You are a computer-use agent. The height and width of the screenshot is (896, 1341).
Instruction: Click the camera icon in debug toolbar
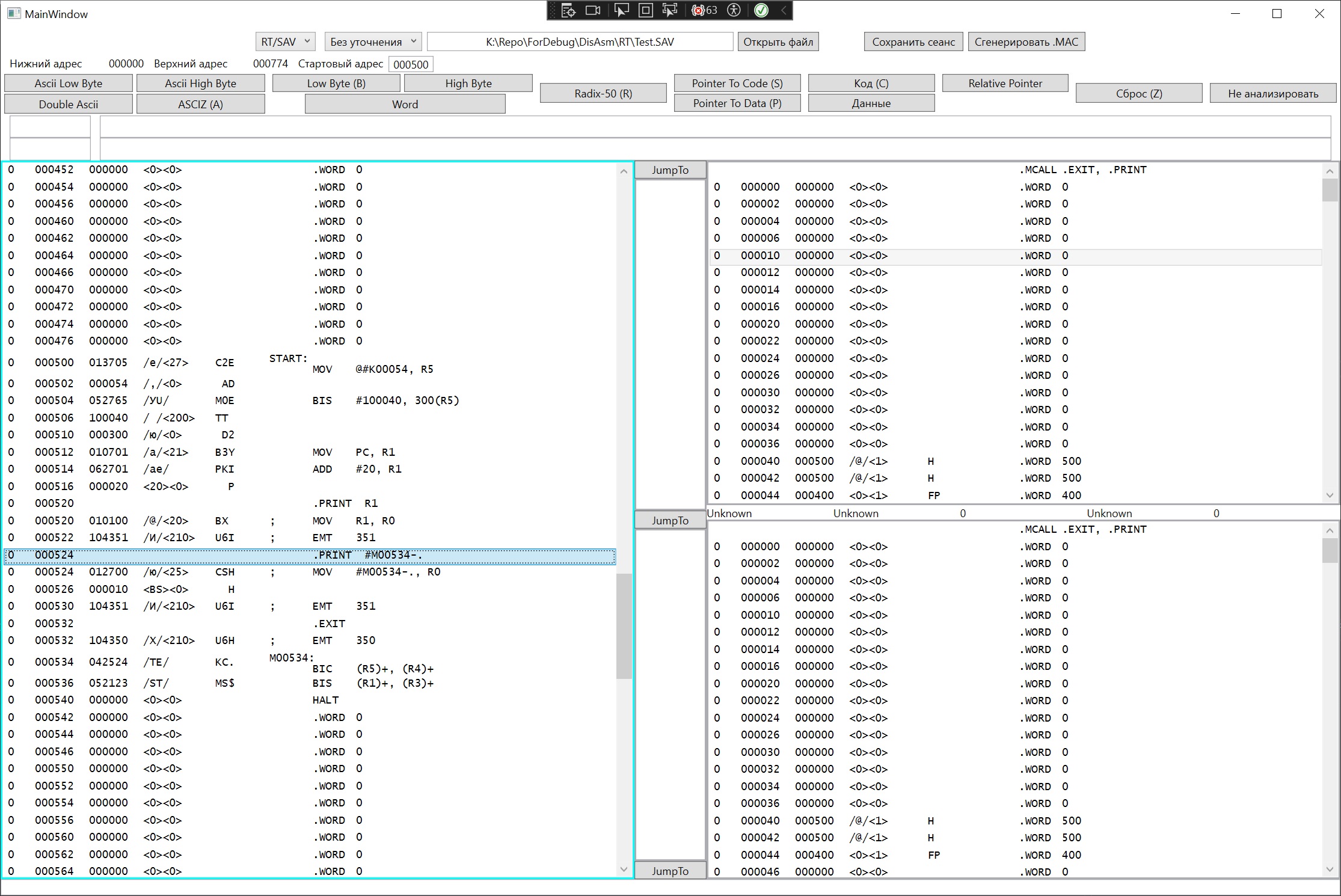[x=593, y=10]
